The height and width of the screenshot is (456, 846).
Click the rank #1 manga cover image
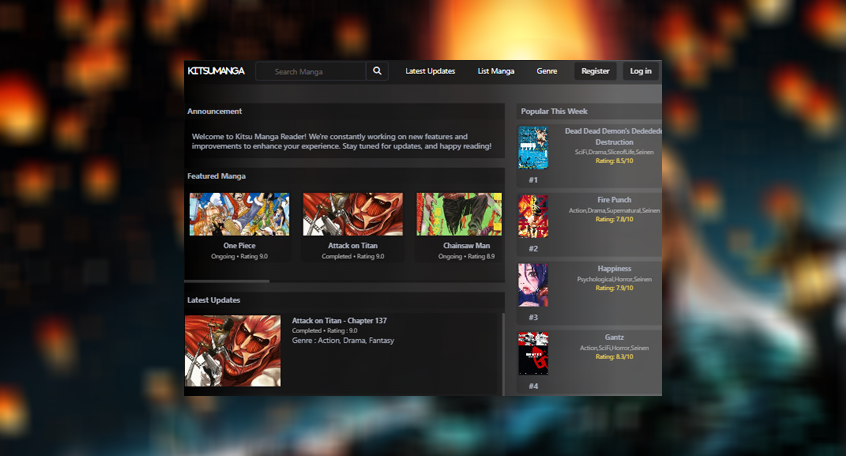tap(533, 147)
